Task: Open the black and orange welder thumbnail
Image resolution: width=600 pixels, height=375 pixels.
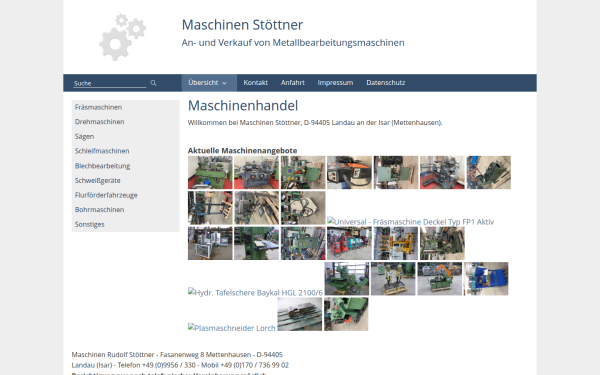Action: click(349, 172)
